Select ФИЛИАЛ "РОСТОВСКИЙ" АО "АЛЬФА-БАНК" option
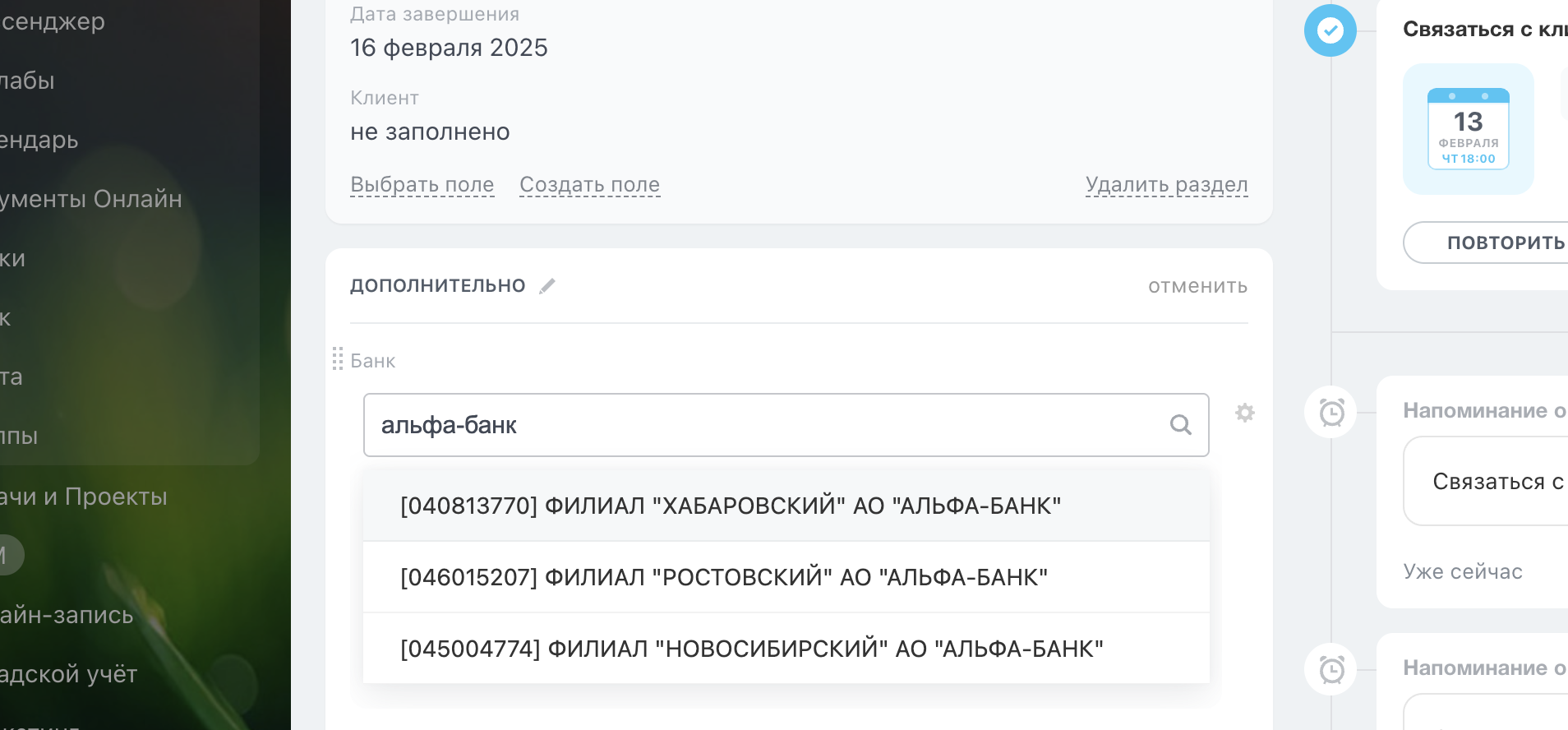Image resolution: width=1568 pixels, height=730 pixels. (723, 577)
